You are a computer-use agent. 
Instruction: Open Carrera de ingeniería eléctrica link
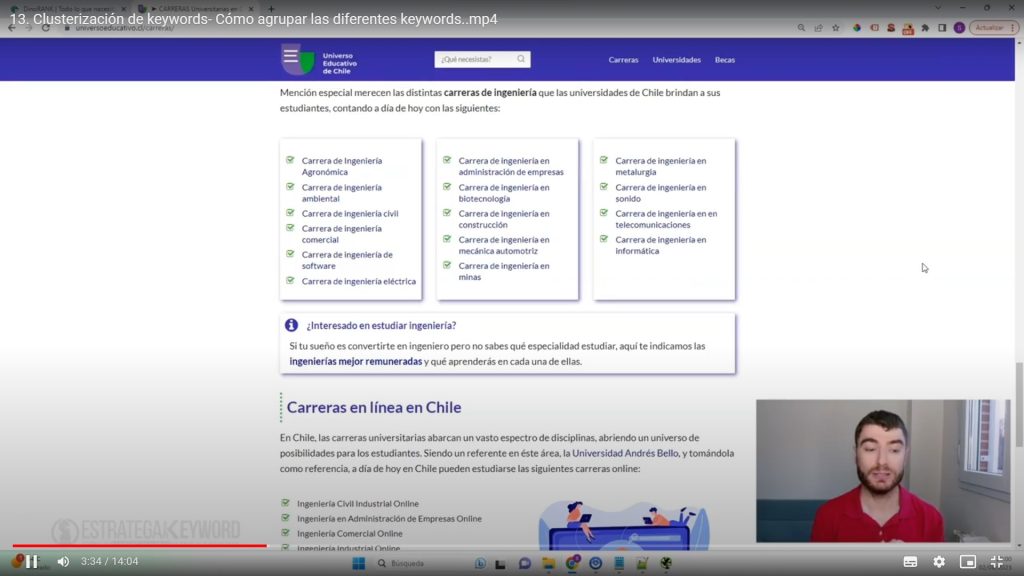[359, 281]
